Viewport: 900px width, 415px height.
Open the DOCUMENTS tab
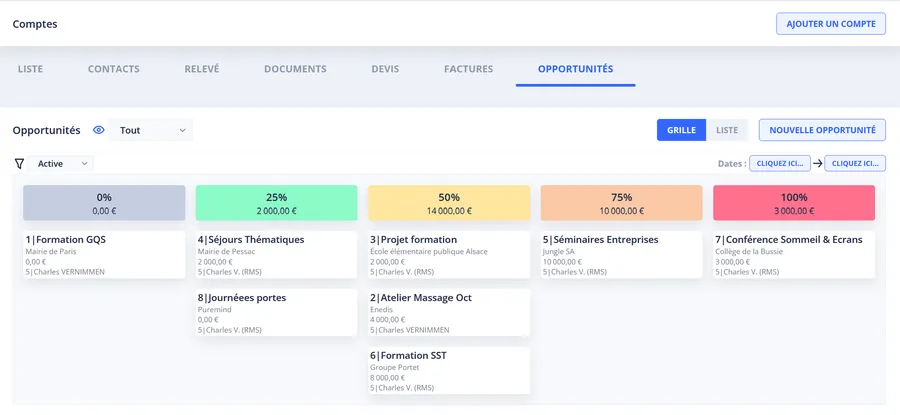pos(295,69)
